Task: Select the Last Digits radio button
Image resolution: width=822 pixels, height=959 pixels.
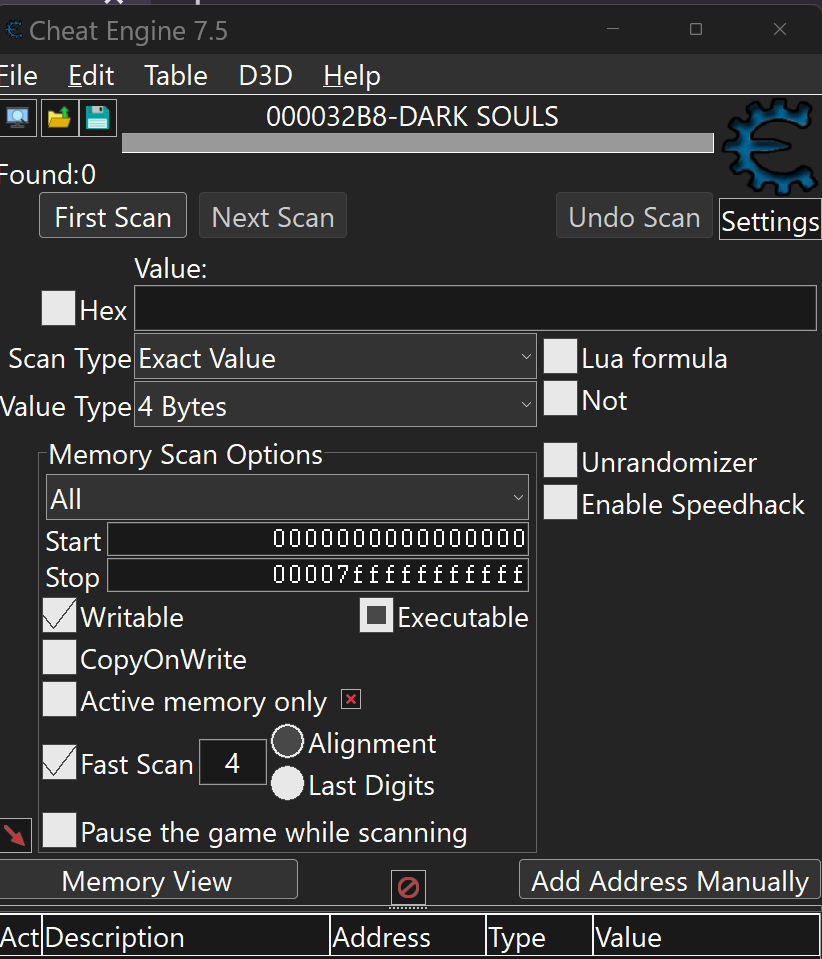Action: [286, 784]
